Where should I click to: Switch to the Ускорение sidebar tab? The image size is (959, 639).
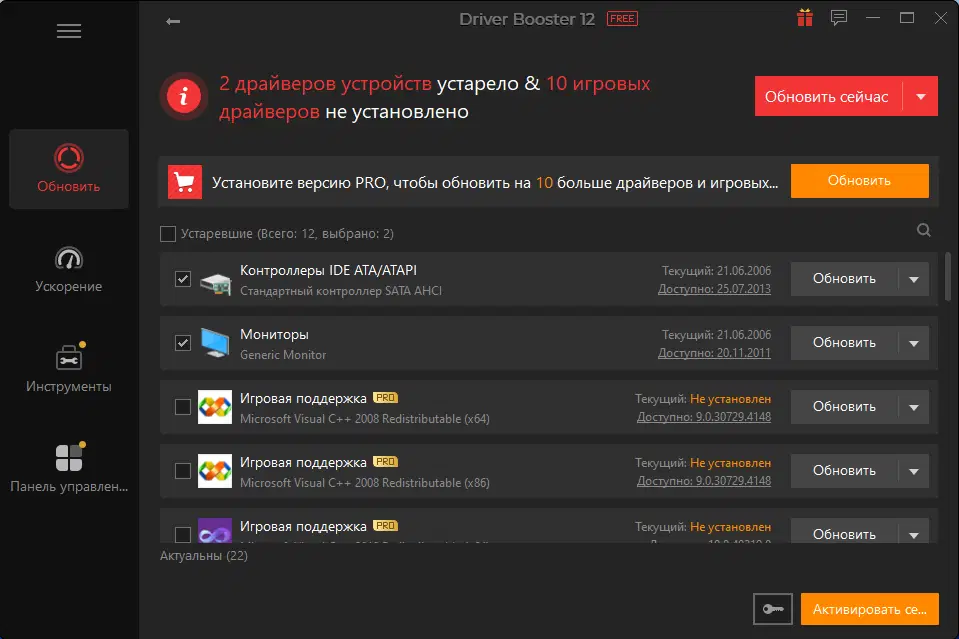[68, 270]
